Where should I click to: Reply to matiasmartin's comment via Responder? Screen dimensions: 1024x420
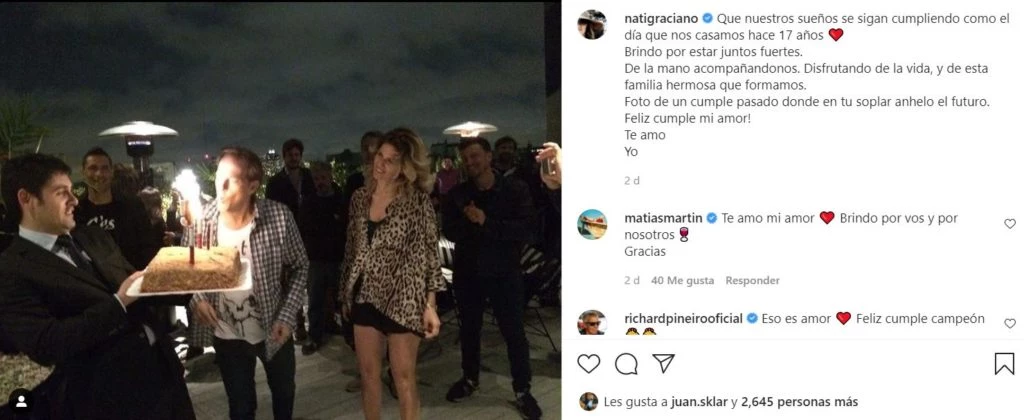coord(752,280)
